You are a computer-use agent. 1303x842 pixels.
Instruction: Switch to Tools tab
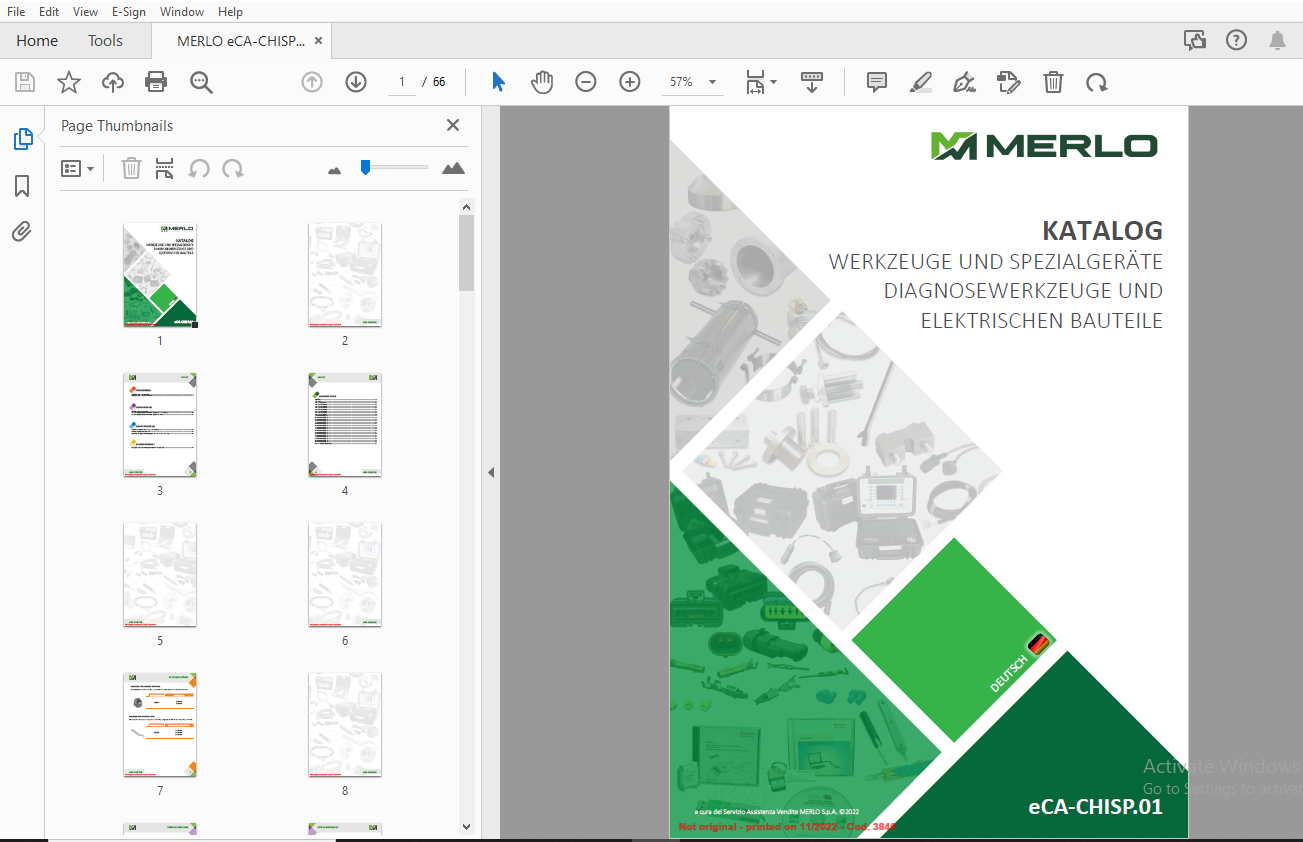[x=105, y=41]
